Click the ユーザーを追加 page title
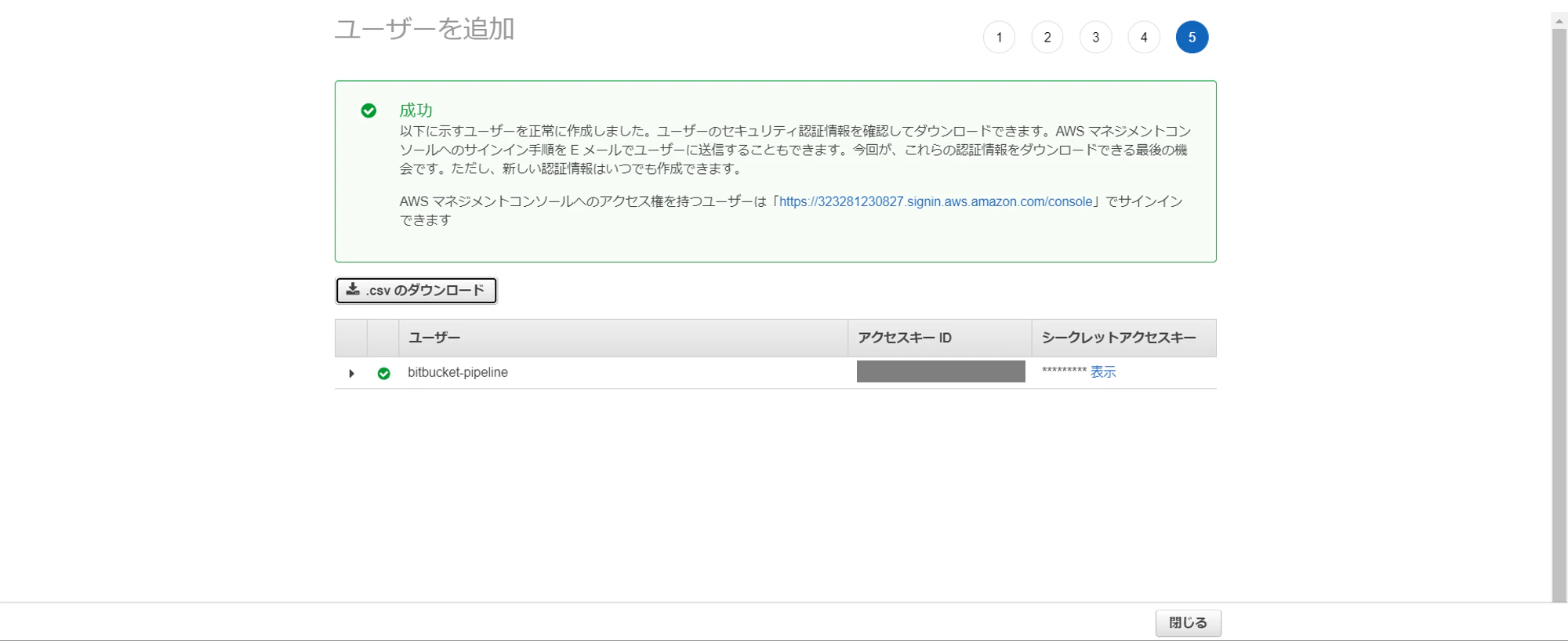The image size is (1568, 641). click(x=424, y=29)
